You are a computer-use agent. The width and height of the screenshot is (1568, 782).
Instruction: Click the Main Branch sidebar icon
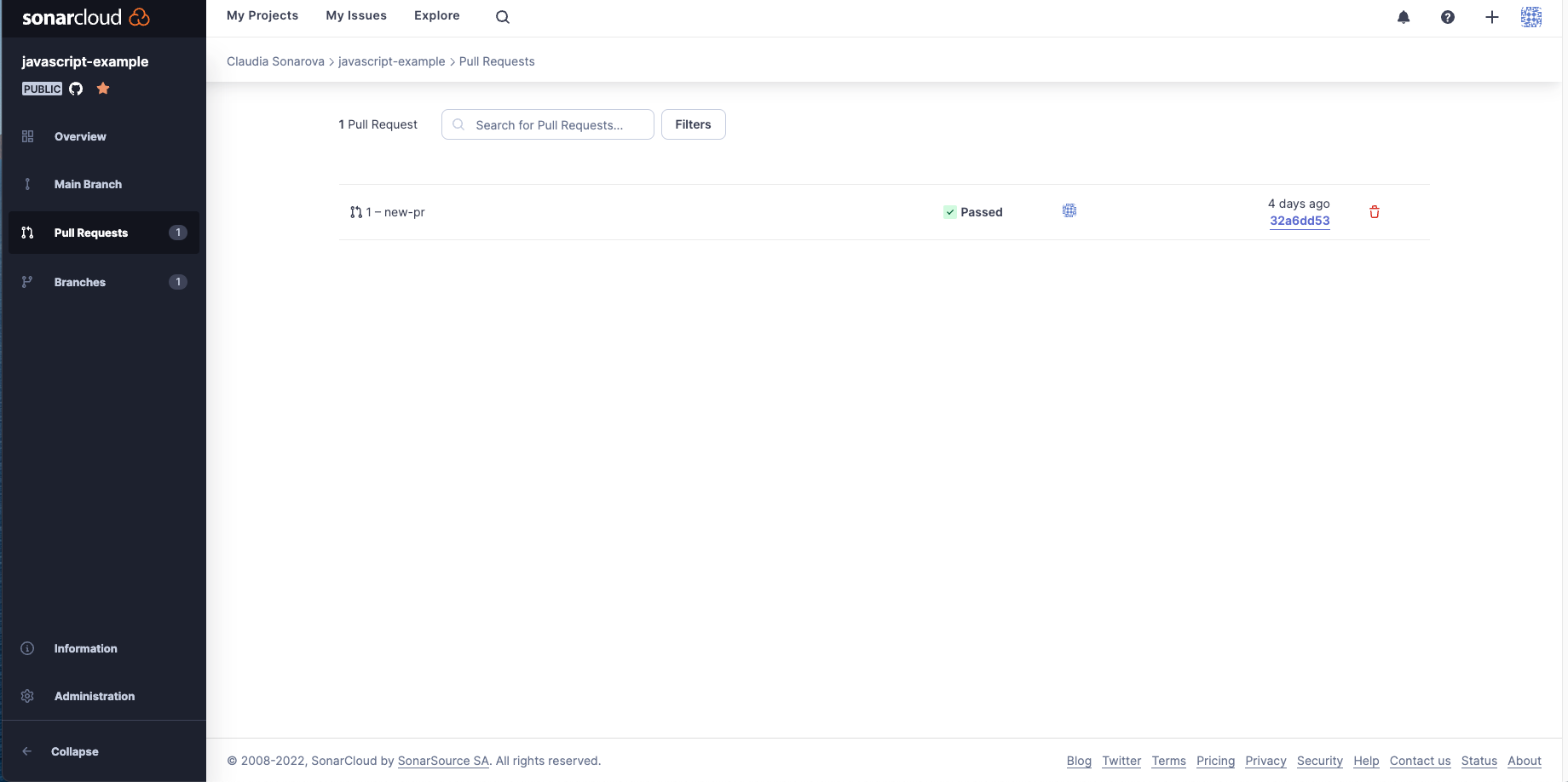click(x=27, y=184)
